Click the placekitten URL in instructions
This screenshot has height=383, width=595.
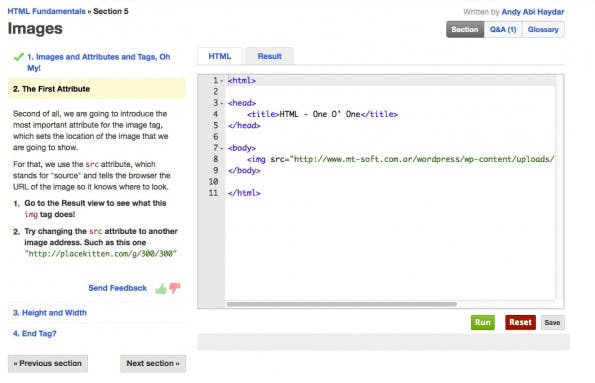point(101,254)
